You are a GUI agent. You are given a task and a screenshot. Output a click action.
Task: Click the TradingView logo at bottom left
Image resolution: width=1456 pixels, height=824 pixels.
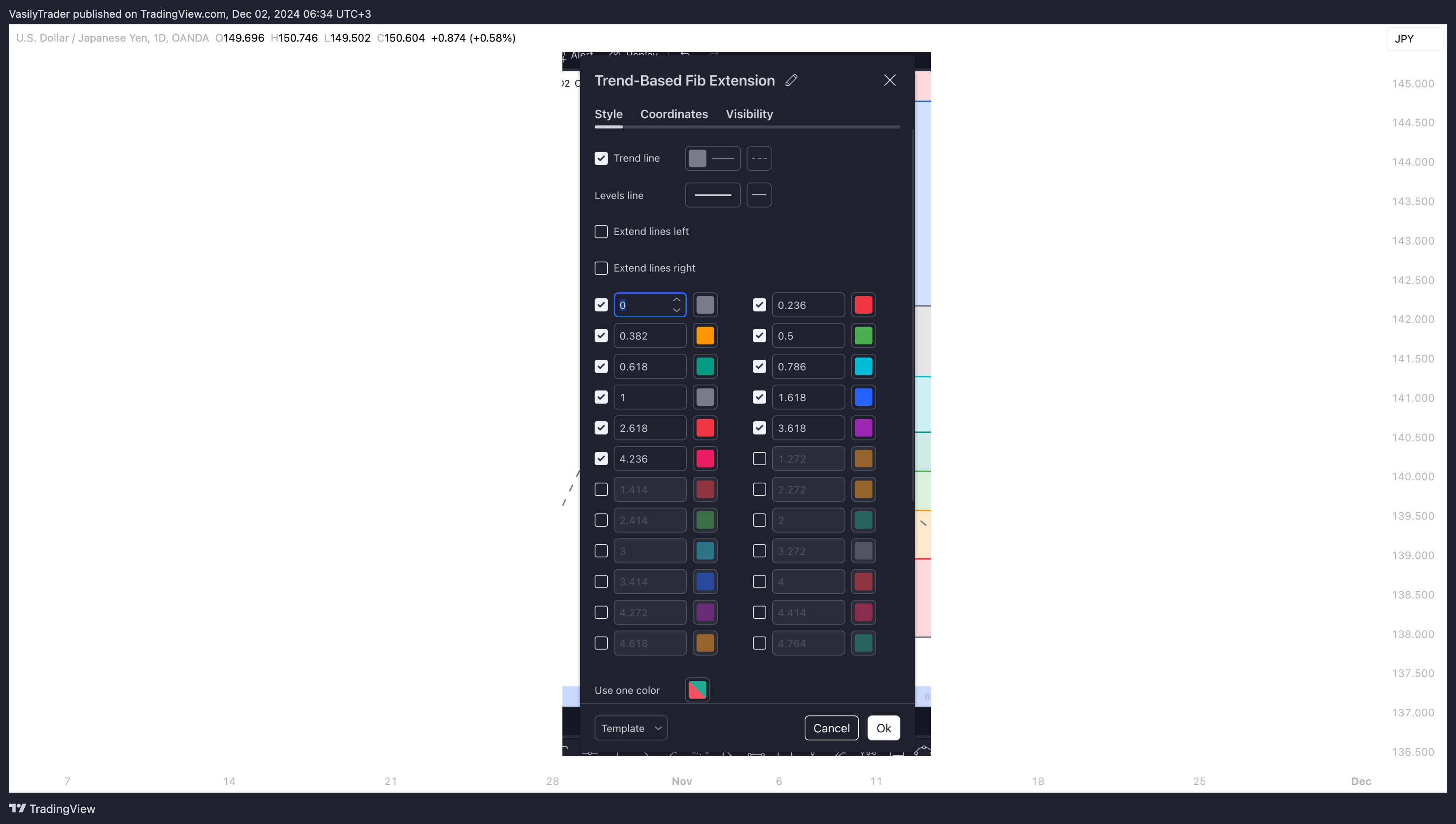(x=52, y=809)
